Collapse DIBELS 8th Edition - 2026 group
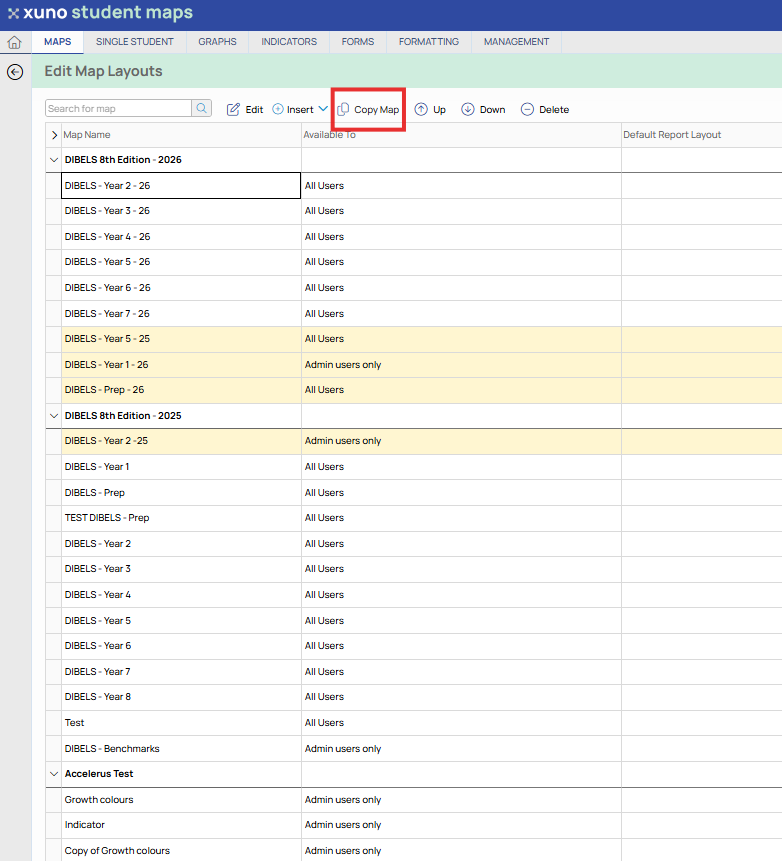Image resolution: width=782 pixels, height=861 pixels. tap(54, 160)
